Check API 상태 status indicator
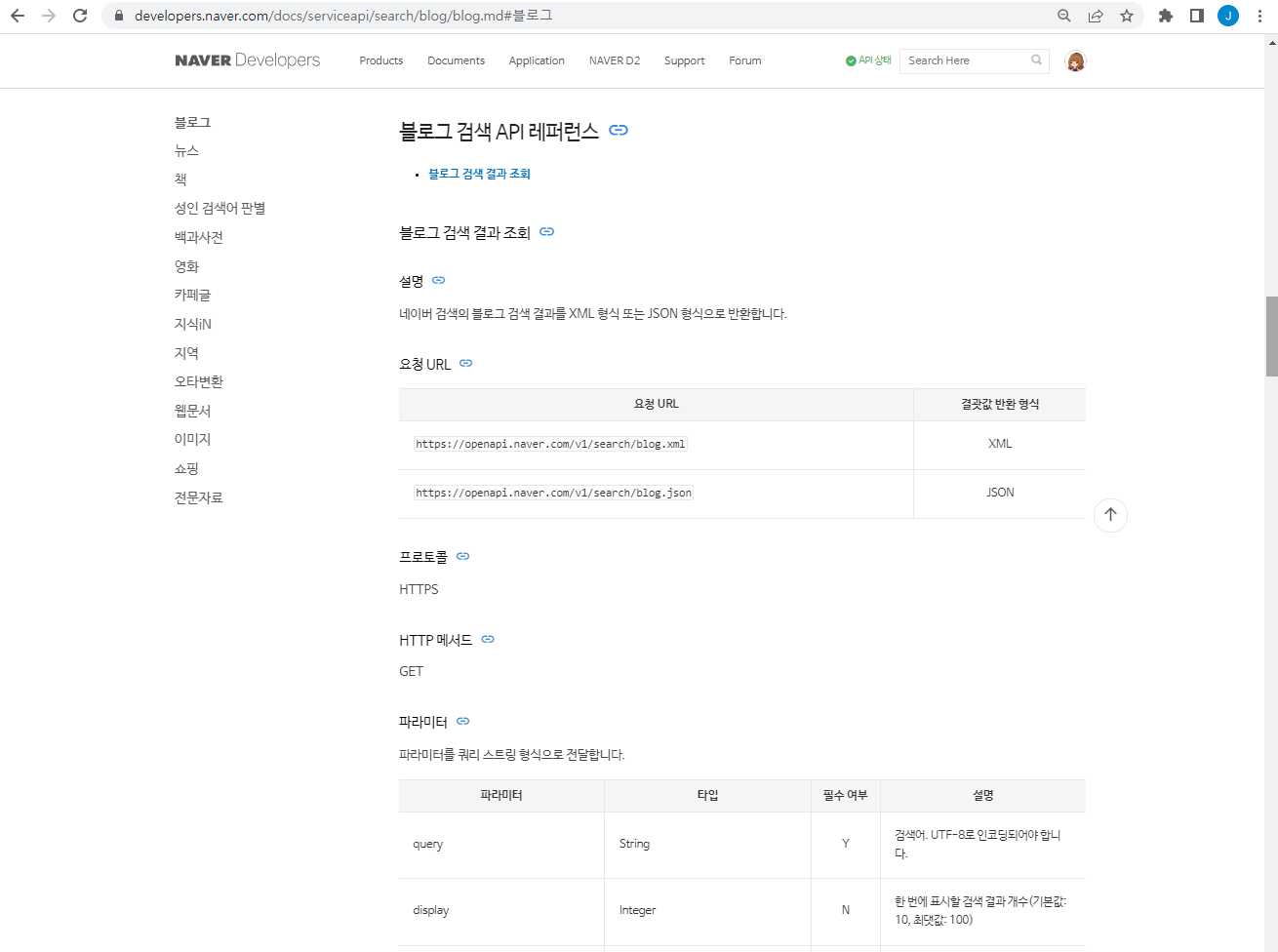1278x952 pixels. pos(868,60)
